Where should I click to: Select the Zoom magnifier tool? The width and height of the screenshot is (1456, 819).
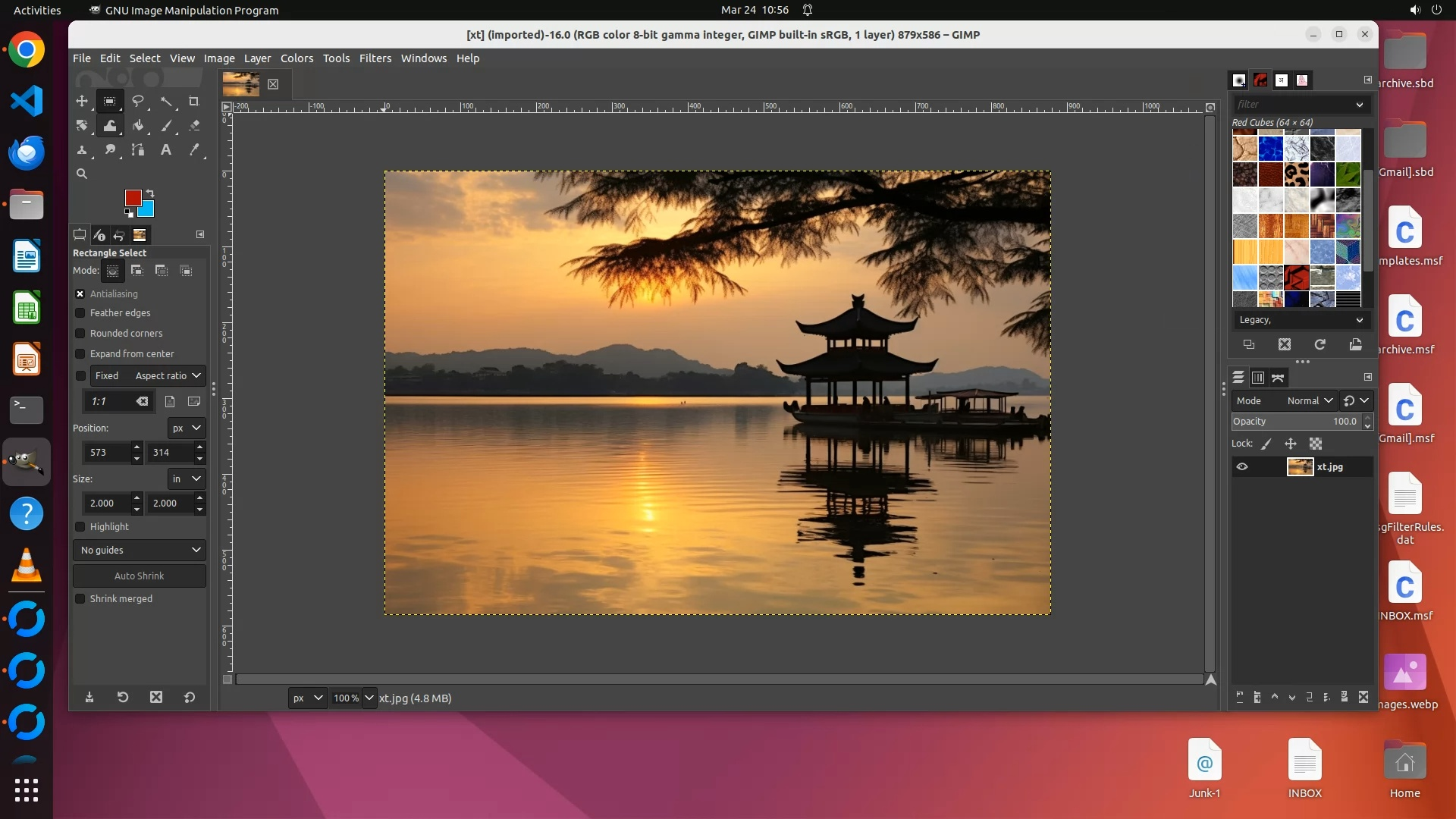tap(82, 174)
